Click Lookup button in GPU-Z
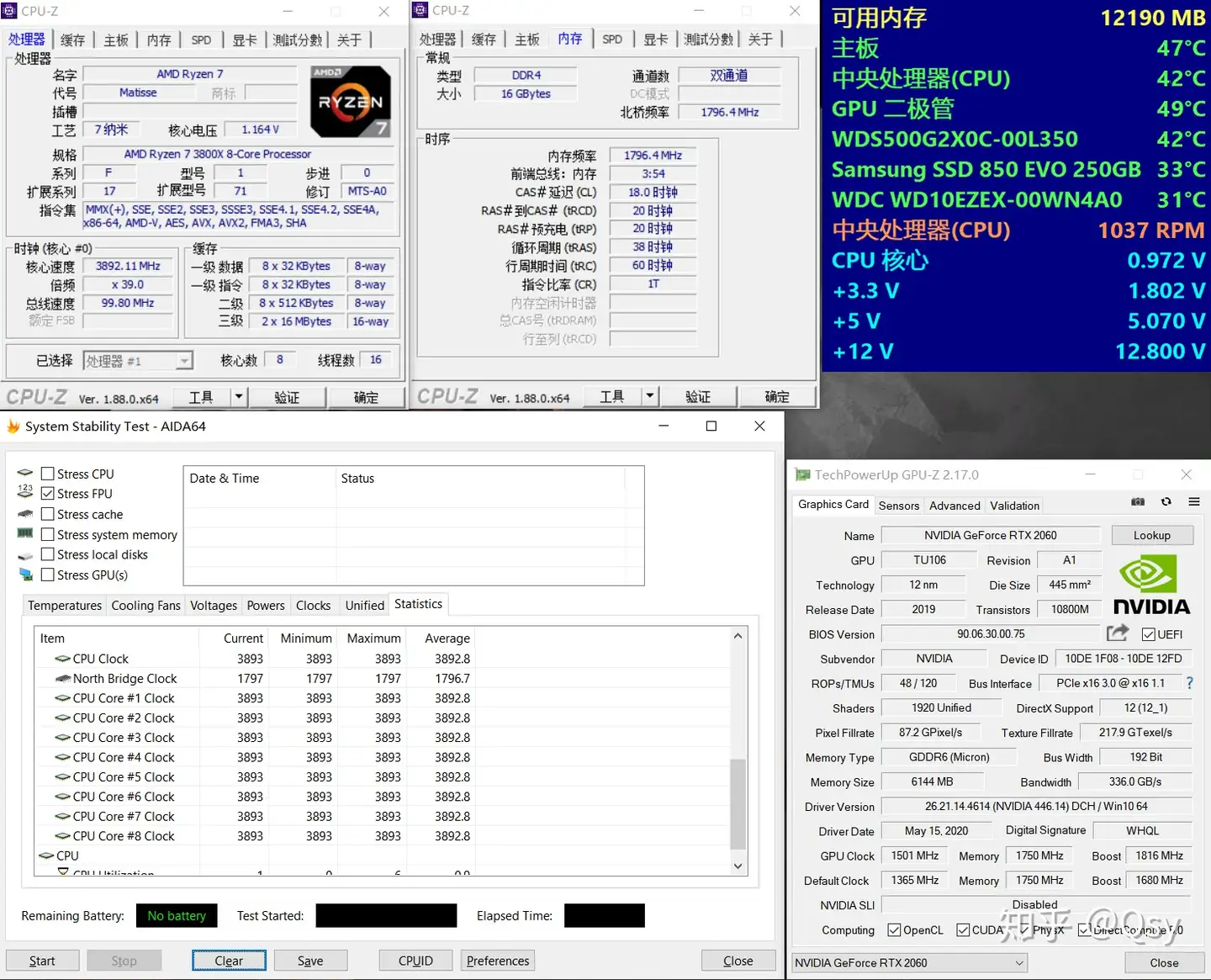This screenshot has width=1211, height=980. click(x=1151, y=535)
